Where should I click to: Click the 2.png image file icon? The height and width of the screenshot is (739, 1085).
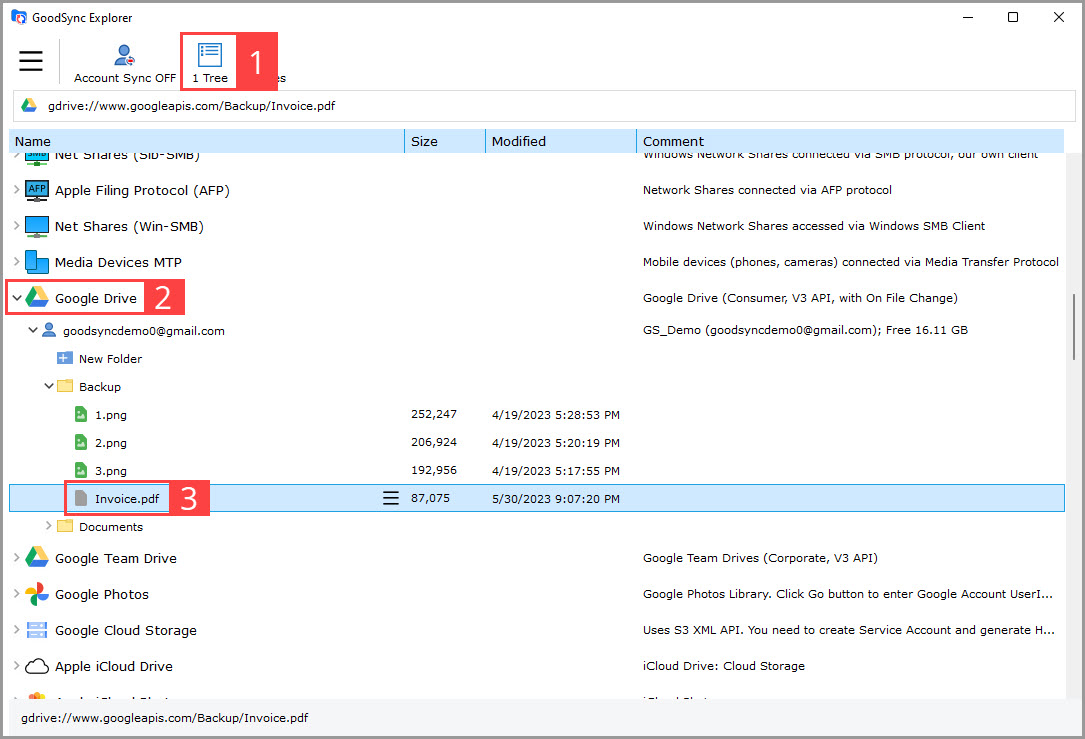81,442
